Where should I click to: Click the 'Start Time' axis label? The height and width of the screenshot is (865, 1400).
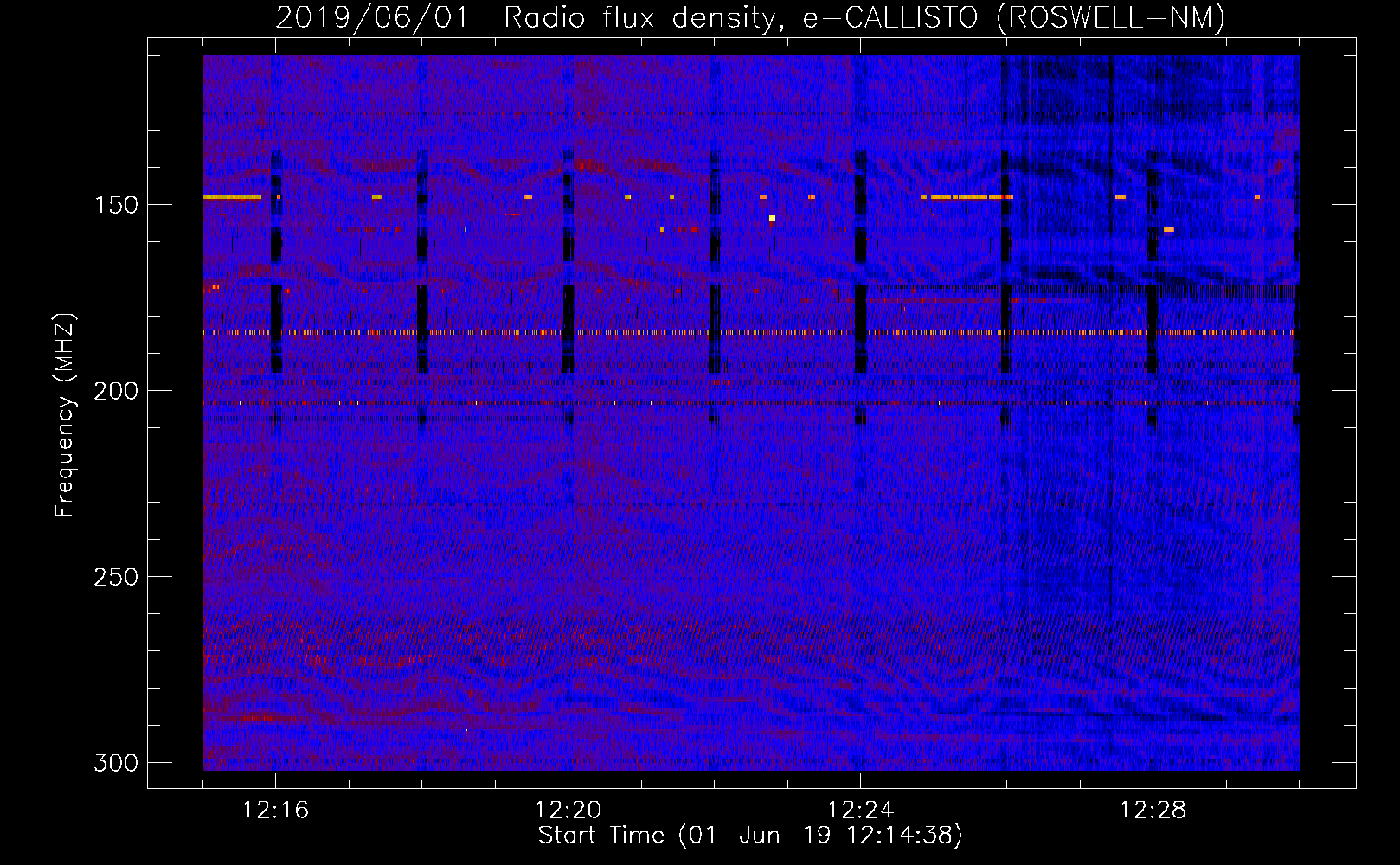click(750, 836)
